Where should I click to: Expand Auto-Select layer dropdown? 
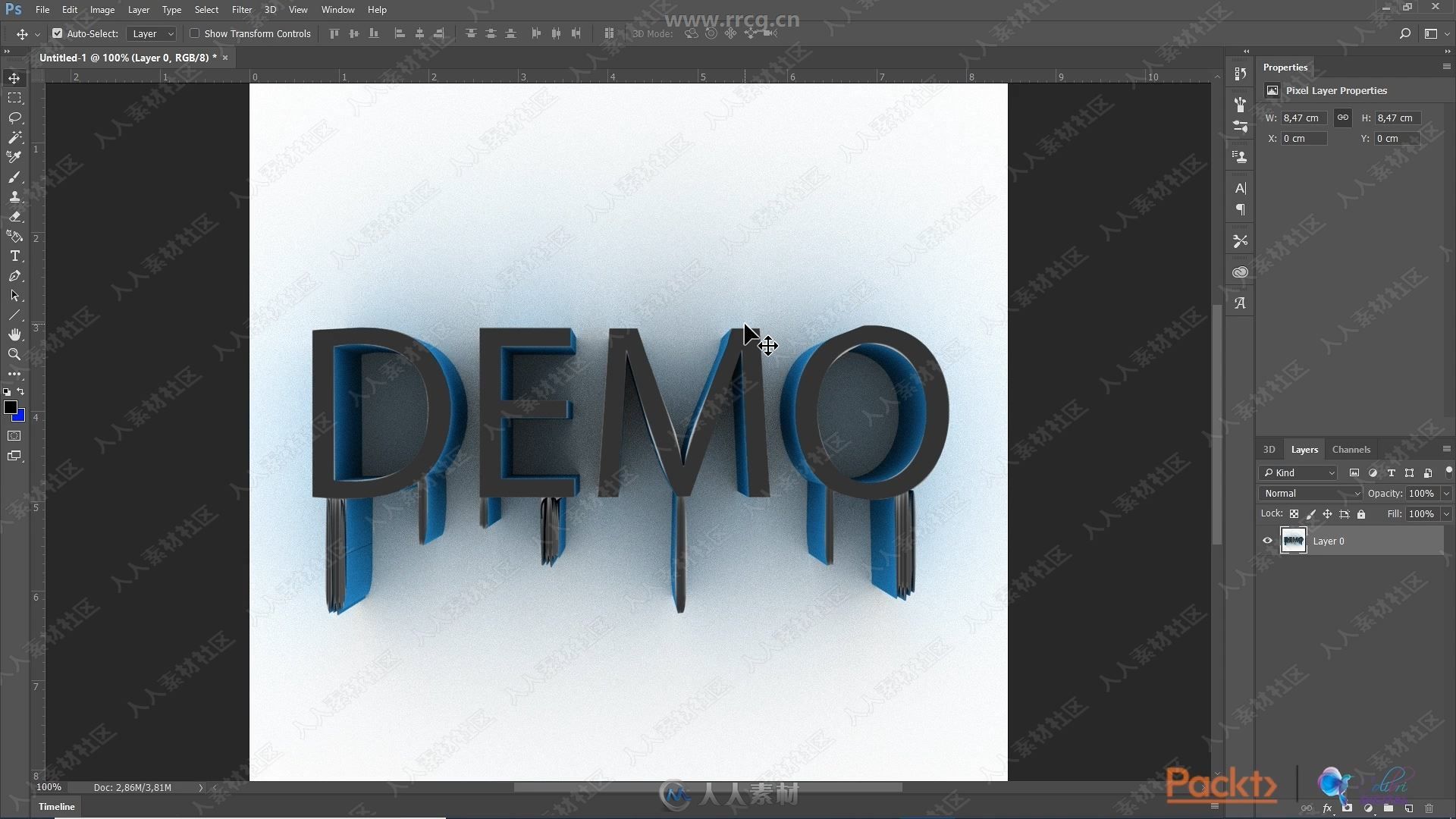[169, 33]
